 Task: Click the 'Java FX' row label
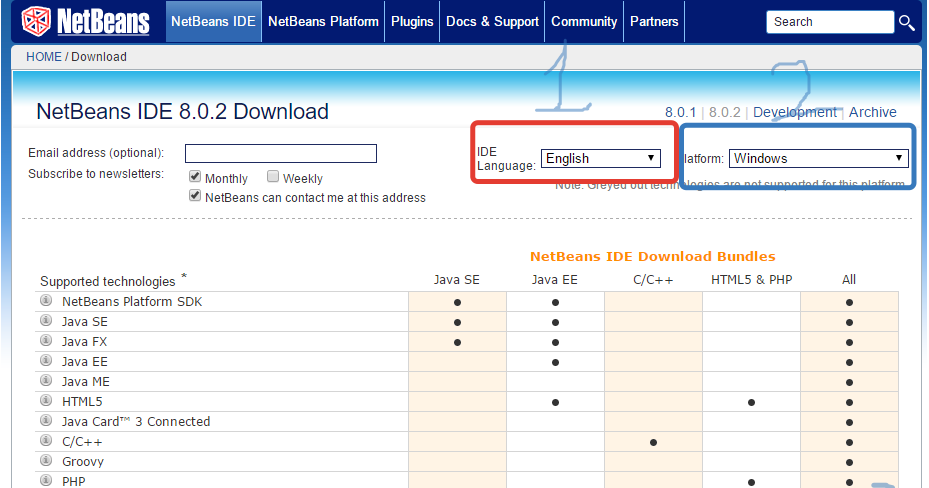(x=84, y=342)
